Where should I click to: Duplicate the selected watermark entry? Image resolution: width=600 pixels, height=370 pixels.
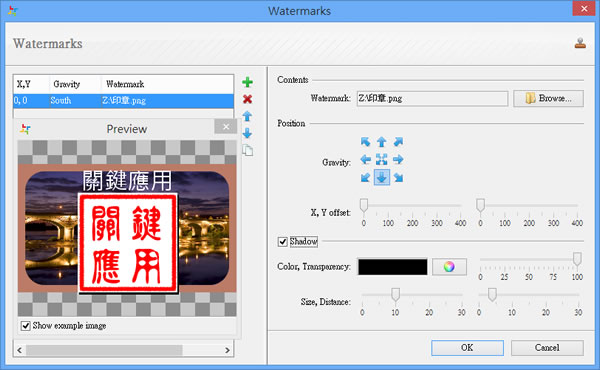pos(248,150)
